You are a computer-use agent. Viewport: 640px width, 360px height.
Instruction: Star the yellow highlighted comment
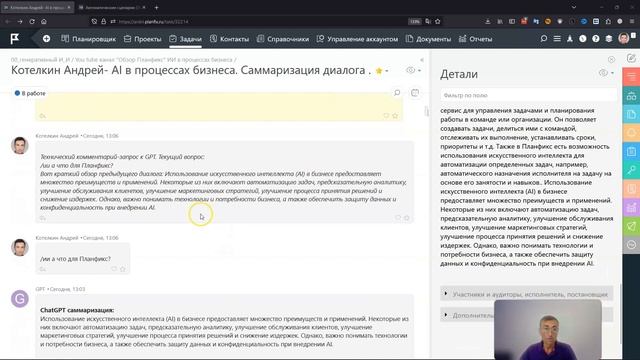click(395, 116)
